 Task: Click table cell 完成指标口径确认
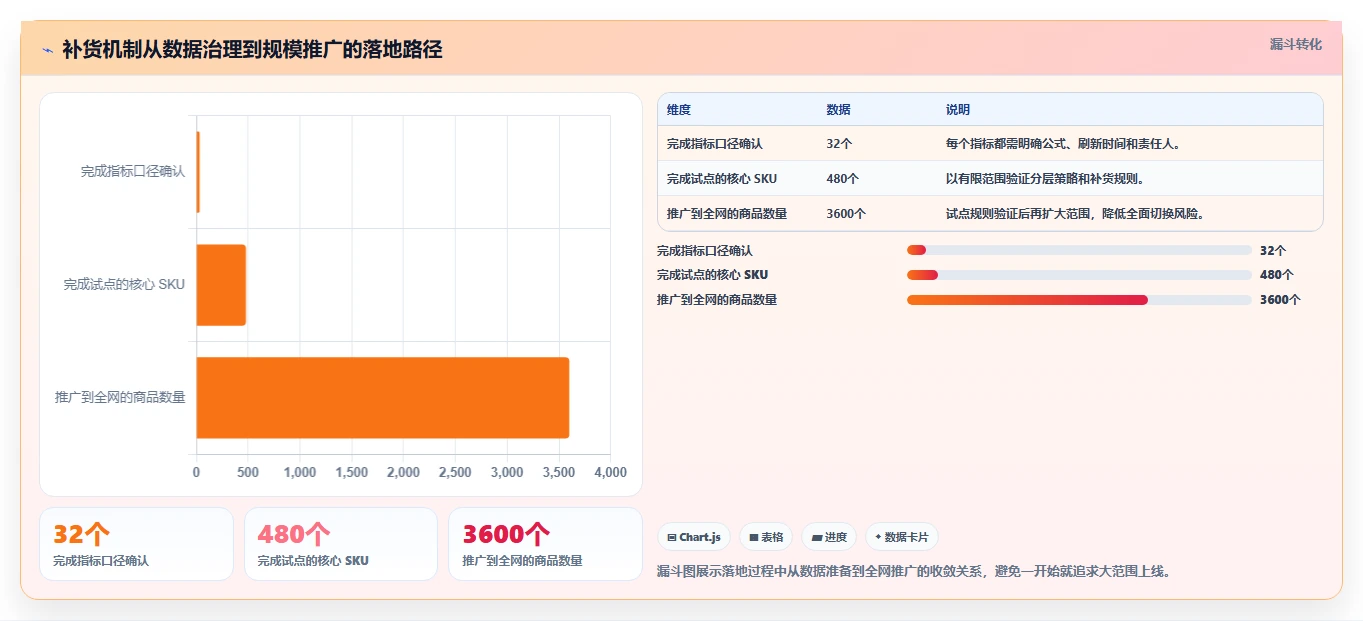tap(715, 144)
